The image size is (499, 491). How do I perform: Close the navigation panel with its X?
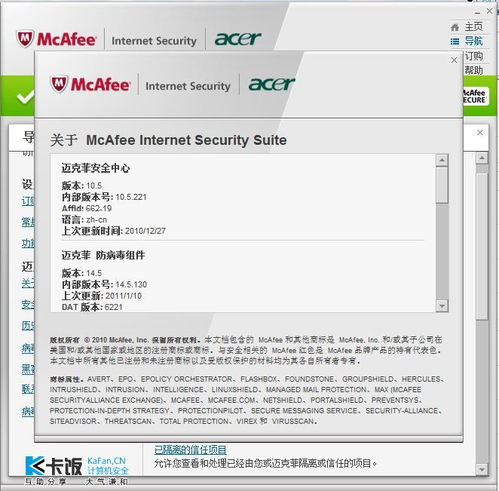[x=480, y=132]
